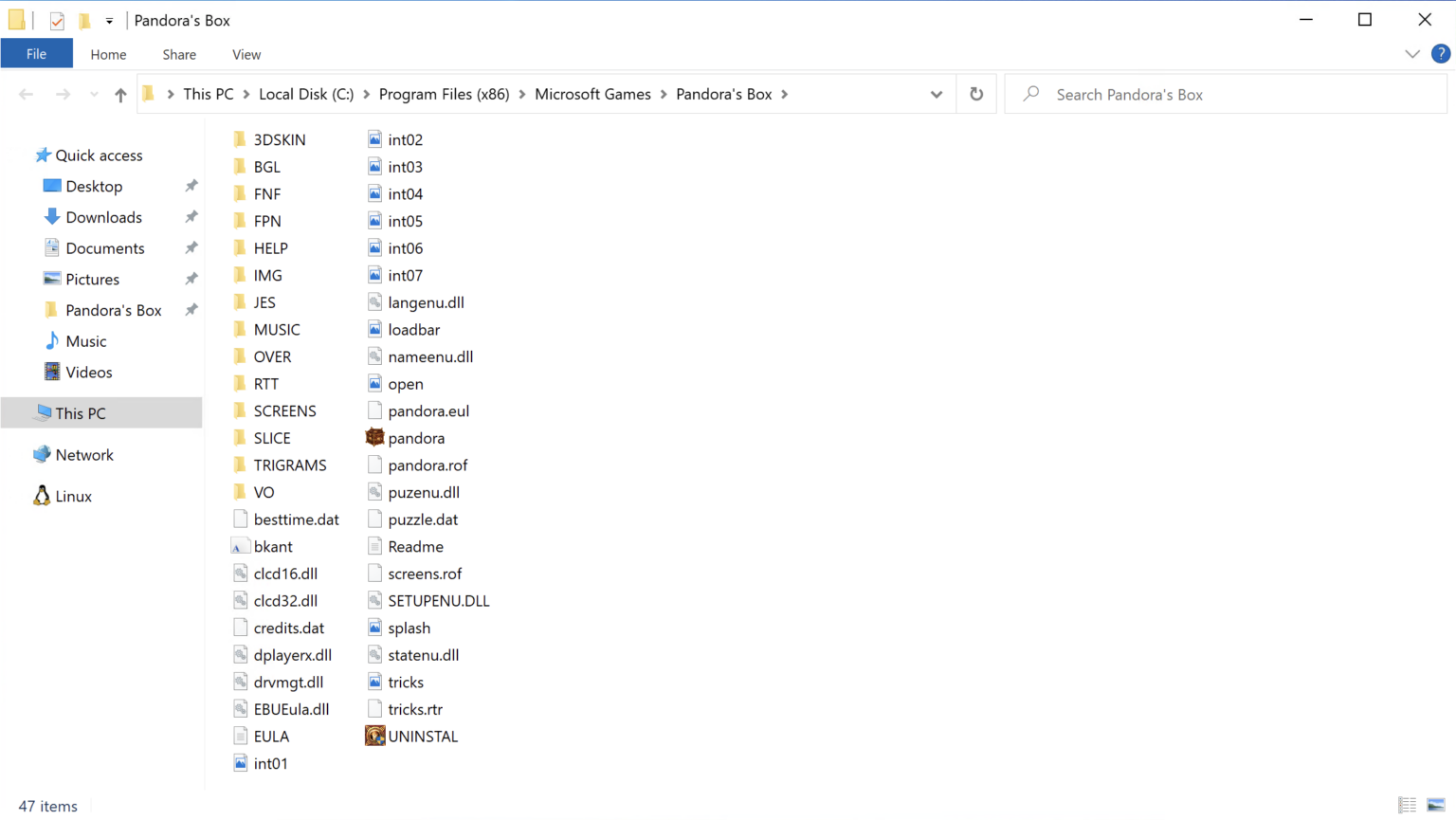Viewport: 1456px width, 820px height.
Task: Switch to the View ribbon tab
Action: pyautogui.click(x=246, y=55)
